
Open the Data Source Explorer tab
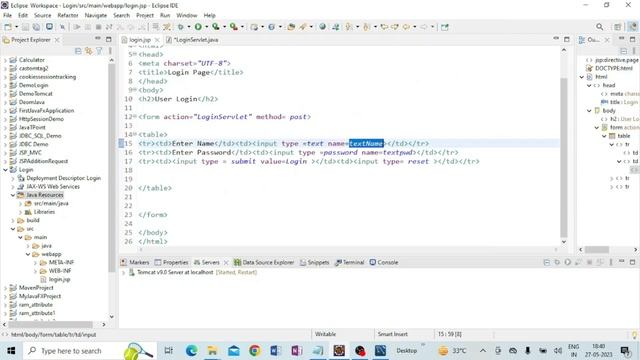click(264, 262)
